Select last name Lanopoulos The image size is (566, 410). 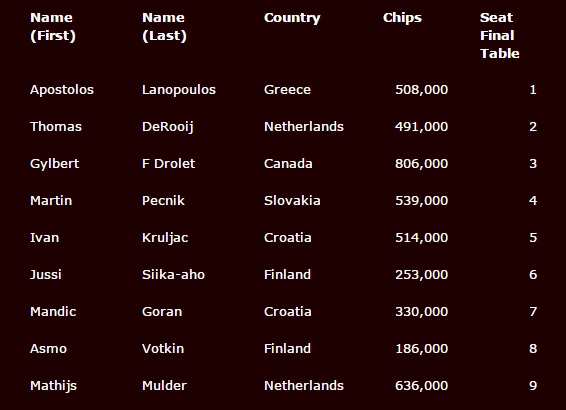coord(179,90)
